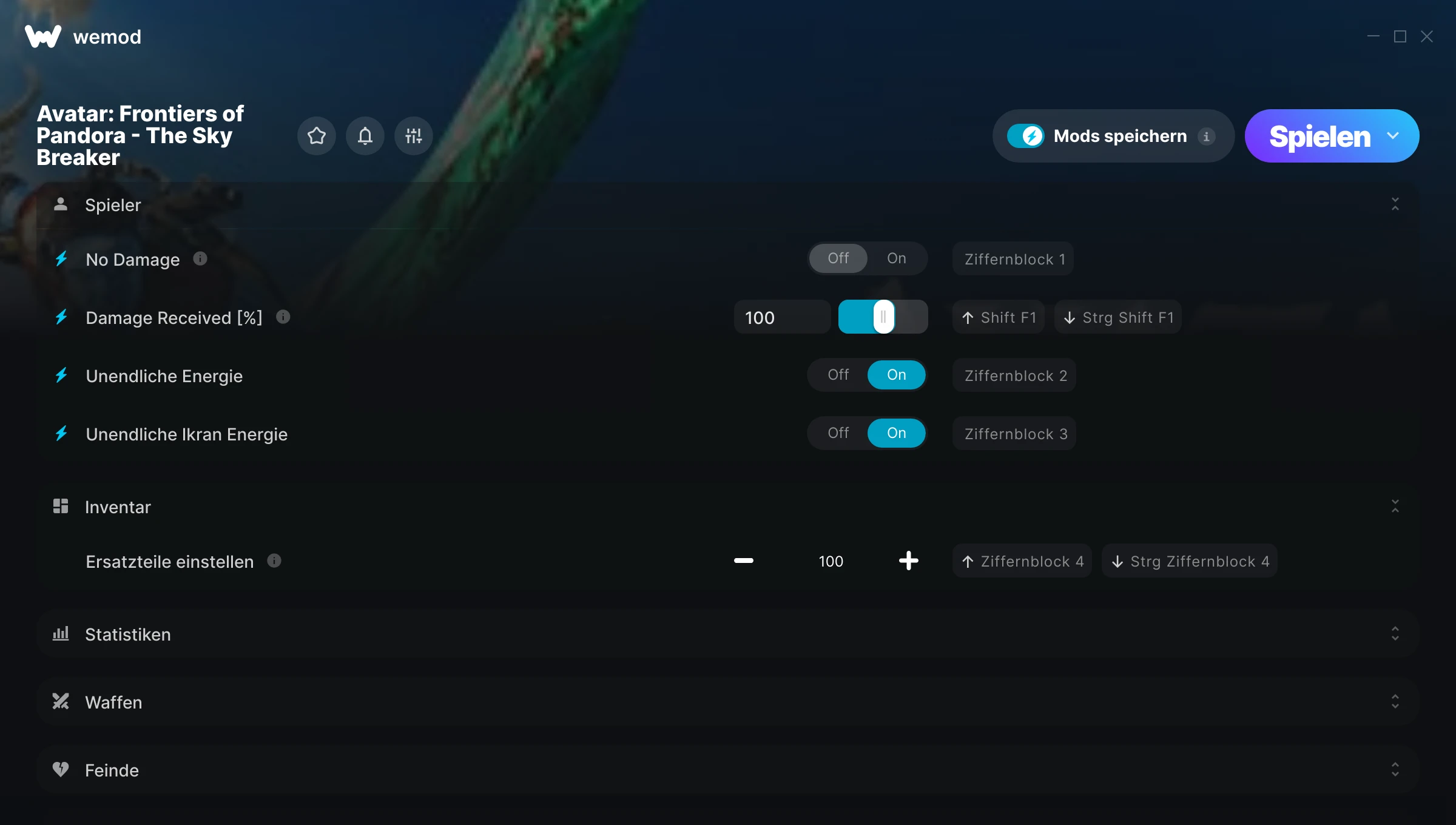
Task: Open the mod settings sliders icon
Action: 414,136
